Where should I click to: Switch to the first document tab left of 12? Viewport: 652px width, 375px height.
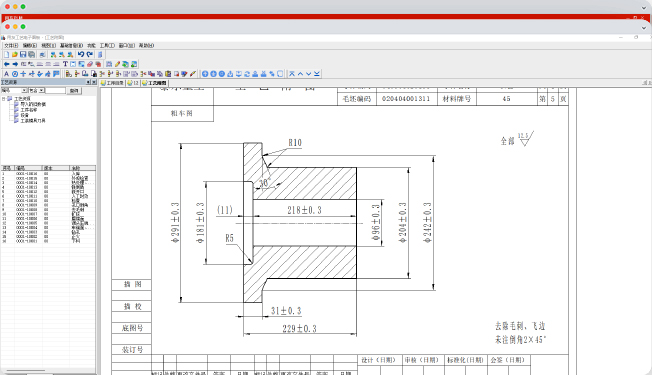coord(112,83)
